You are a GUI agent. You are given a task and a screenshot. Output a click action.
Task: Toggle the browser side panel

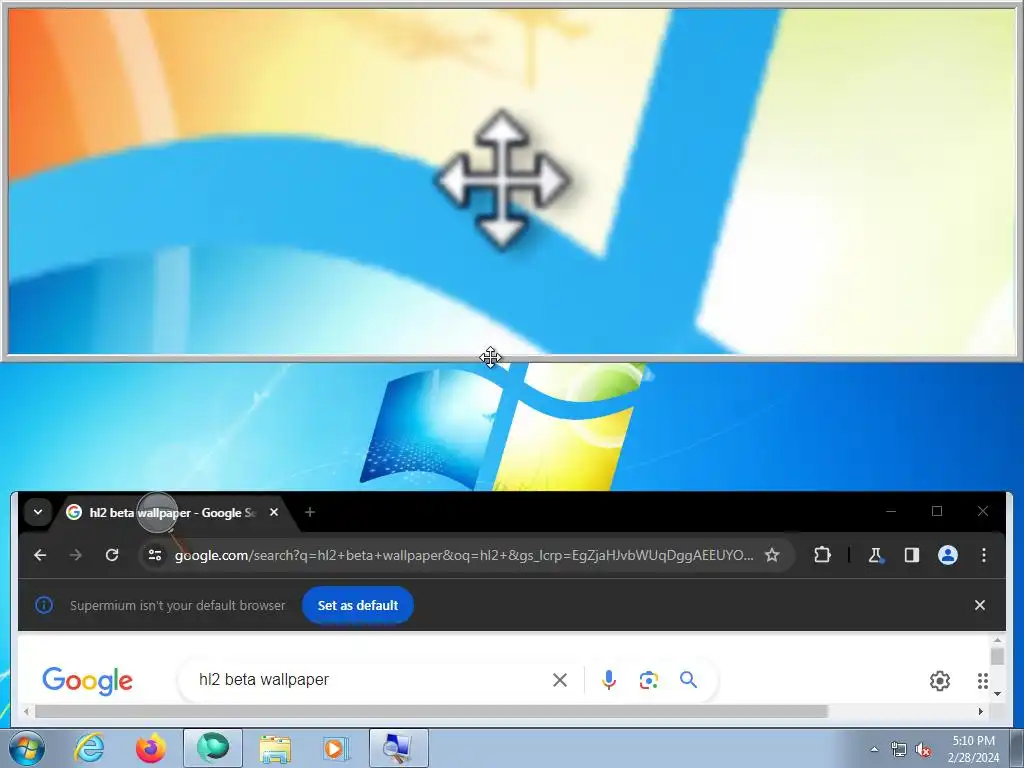click(x=912, y=555)
